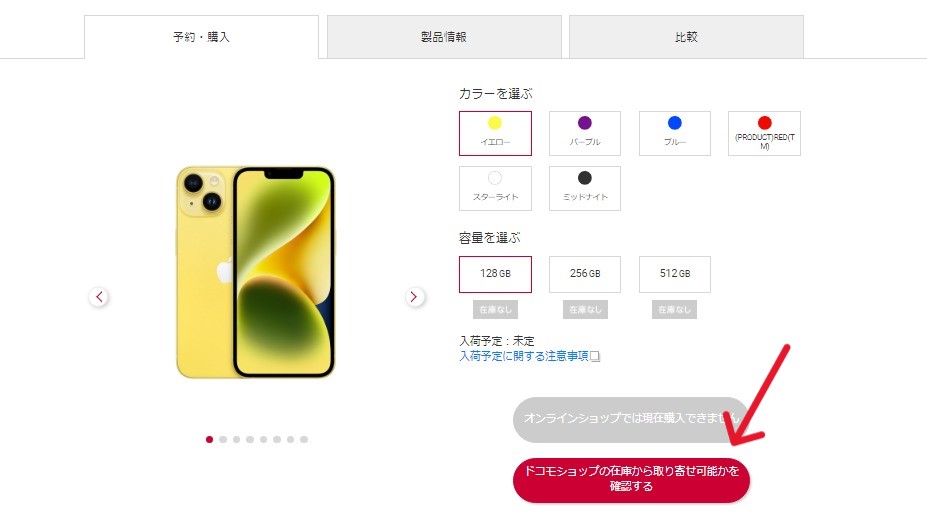
Task: Select the third carousel dot indicator
Action: click(x=236, y=439)
